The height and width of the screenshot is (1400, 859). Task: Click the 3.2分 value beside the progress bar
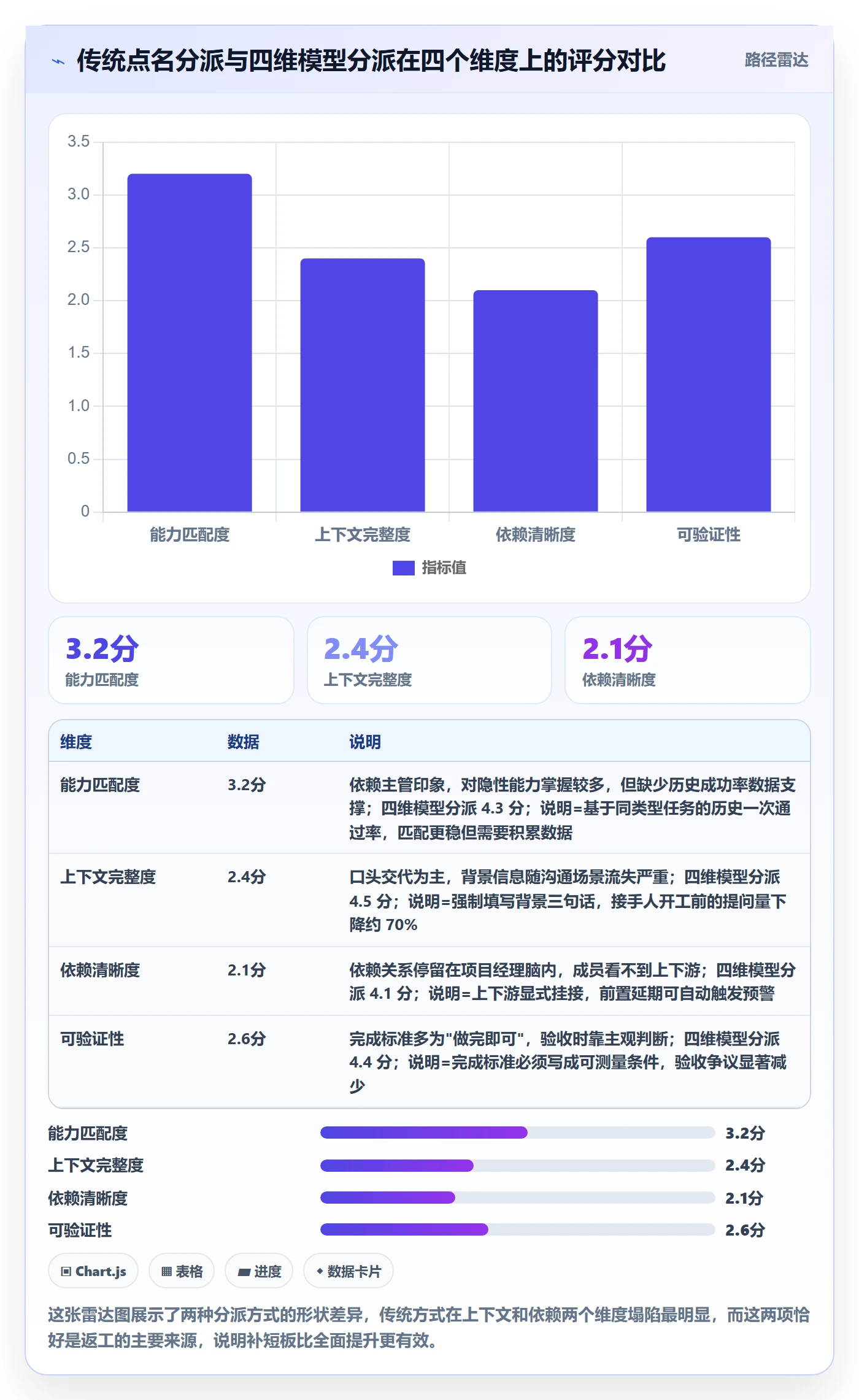pos(745,1133)
